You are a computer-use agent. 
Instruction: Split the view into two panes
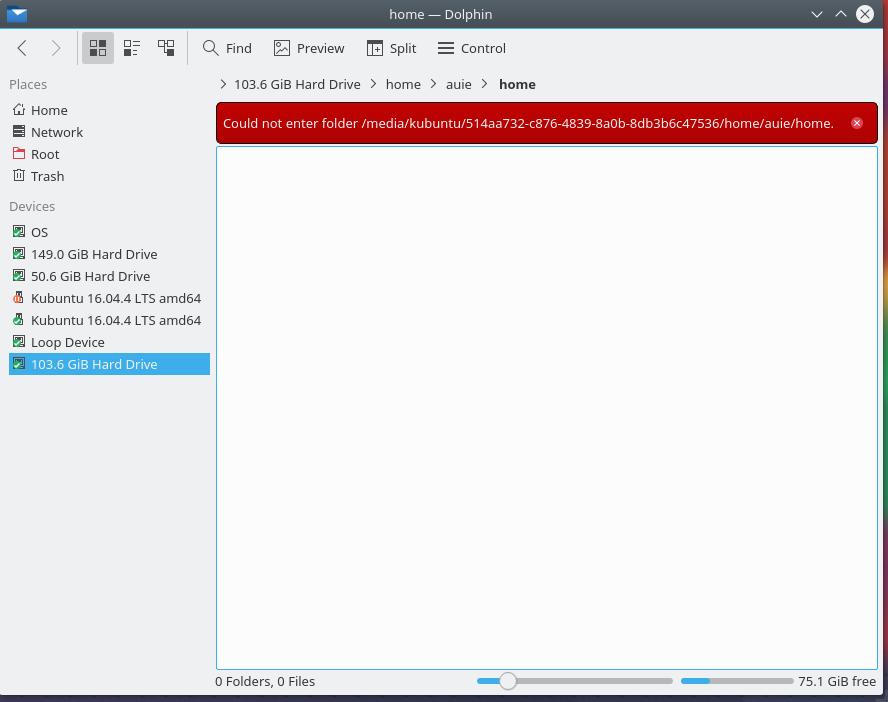[x=391, y=48]
